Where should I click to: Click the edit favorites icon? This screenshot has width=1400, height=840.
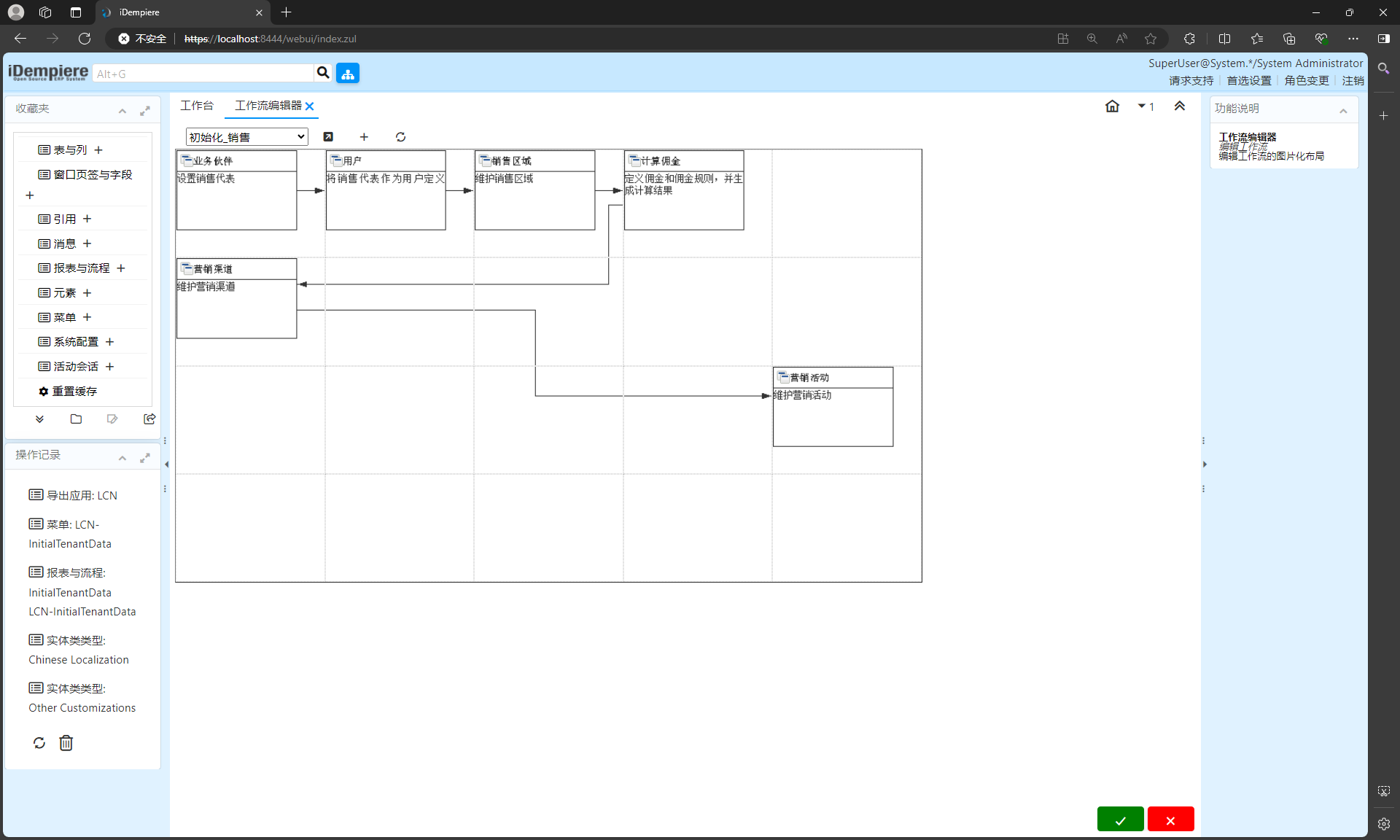click(112, 419)
